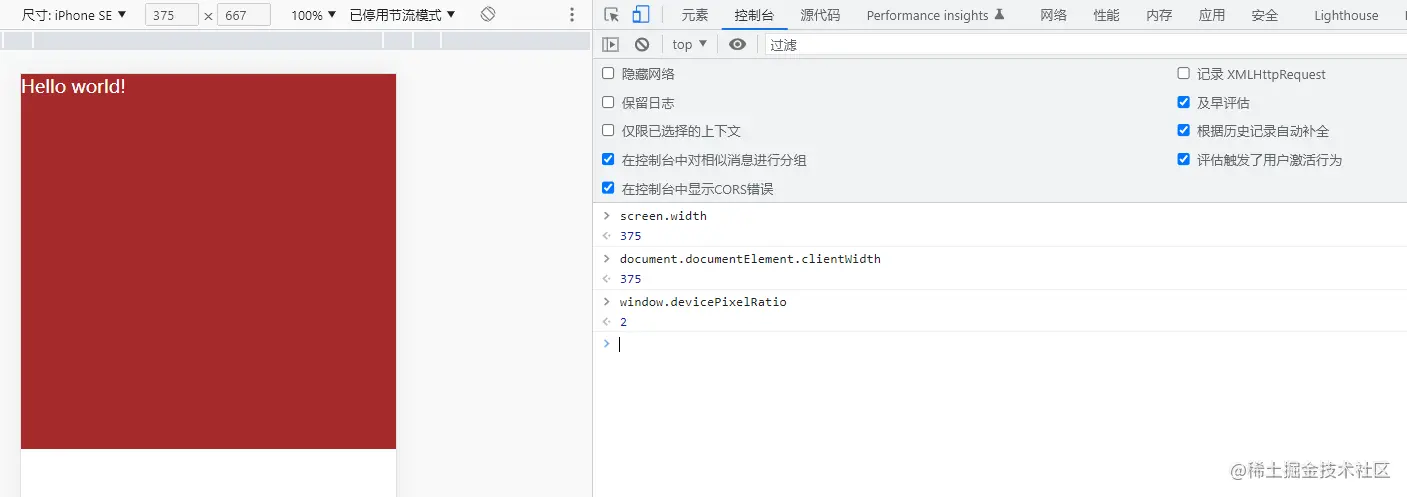Viewport: 1407px width, 497px height.
Task: Click the document.documentElement.clientWidth console entry
Action: point(750,259)
